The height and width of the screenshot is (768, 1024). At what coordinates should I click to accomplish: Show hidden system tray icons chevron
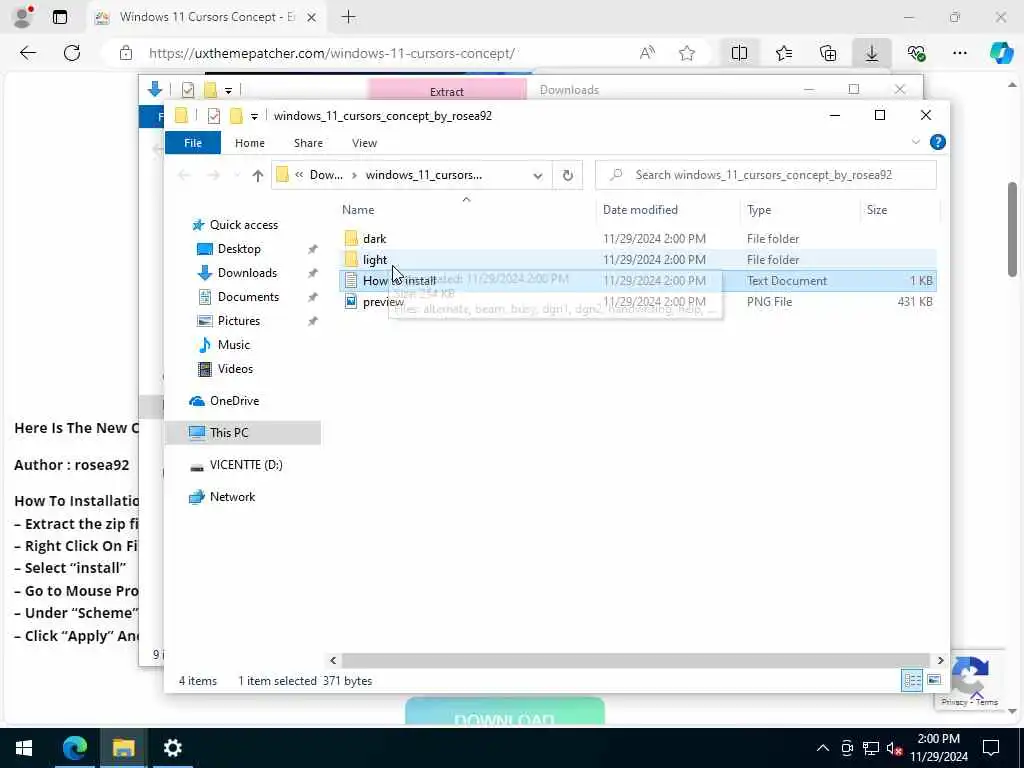[x=822, y=748]
